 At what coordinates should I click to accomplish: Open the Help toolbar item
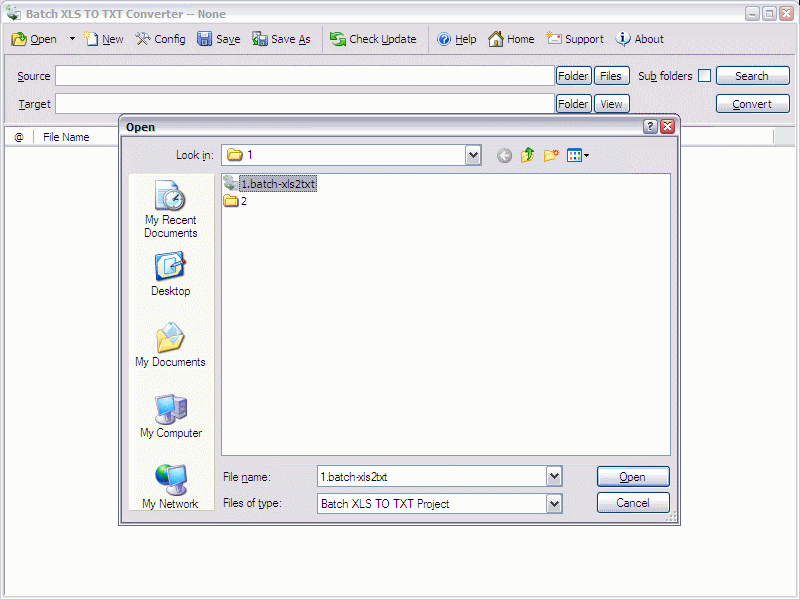pyautogui.click(x=456, y=39)
